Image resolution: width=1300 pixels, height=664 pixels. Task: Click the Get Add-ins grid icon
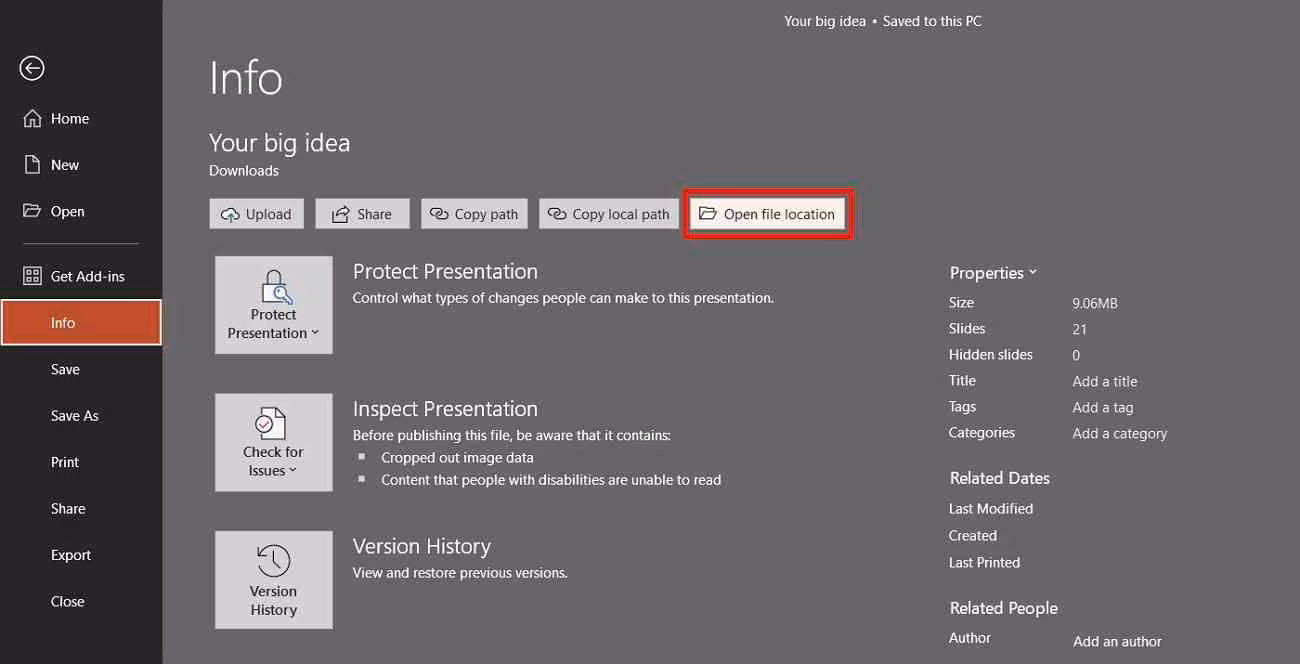[x=32, y=276]
